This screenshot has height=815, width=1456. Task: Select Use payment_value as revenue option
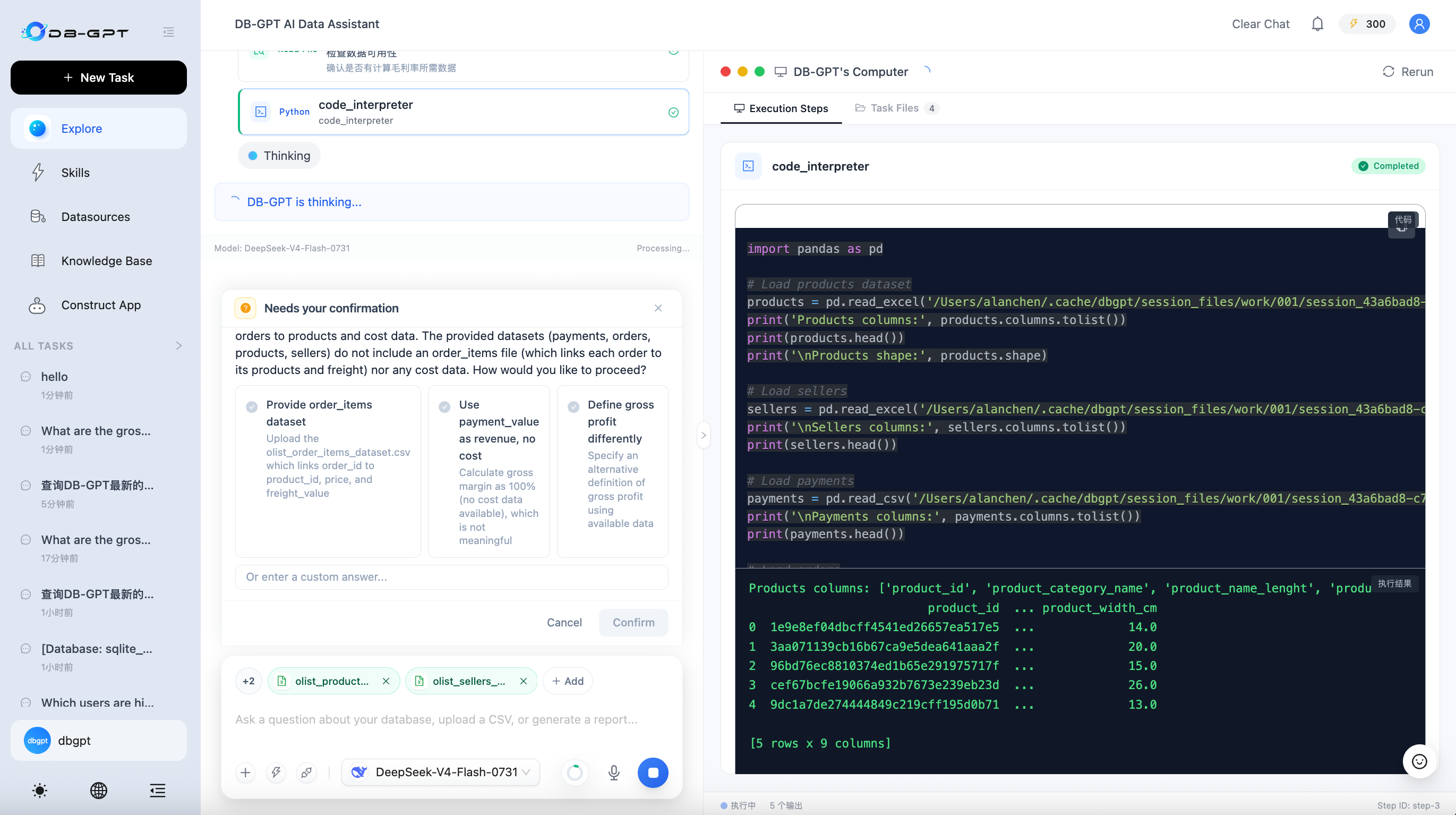pos(489,471)
